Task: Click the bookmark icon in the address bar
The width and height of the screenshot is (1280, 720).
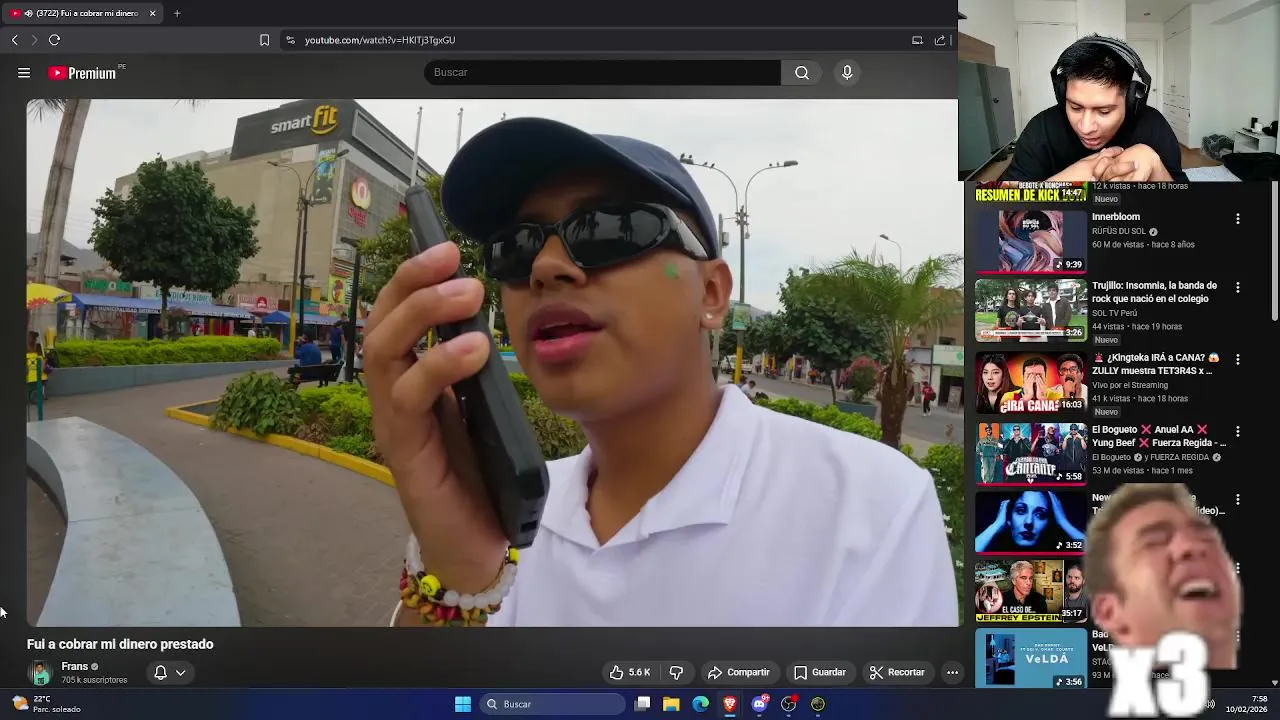Action: [x=264, y=40]
